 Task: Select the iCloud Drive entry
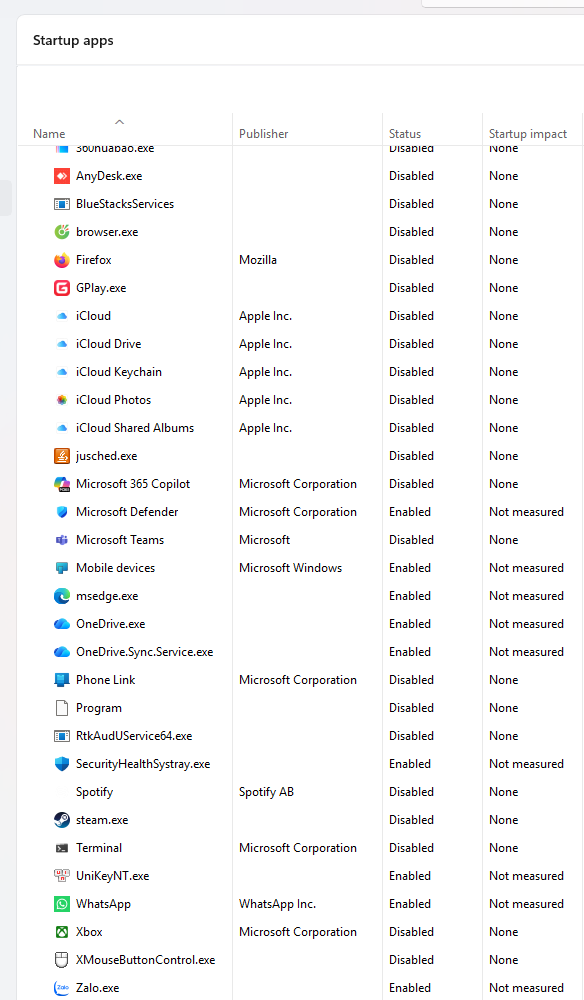tap(108, 344)
